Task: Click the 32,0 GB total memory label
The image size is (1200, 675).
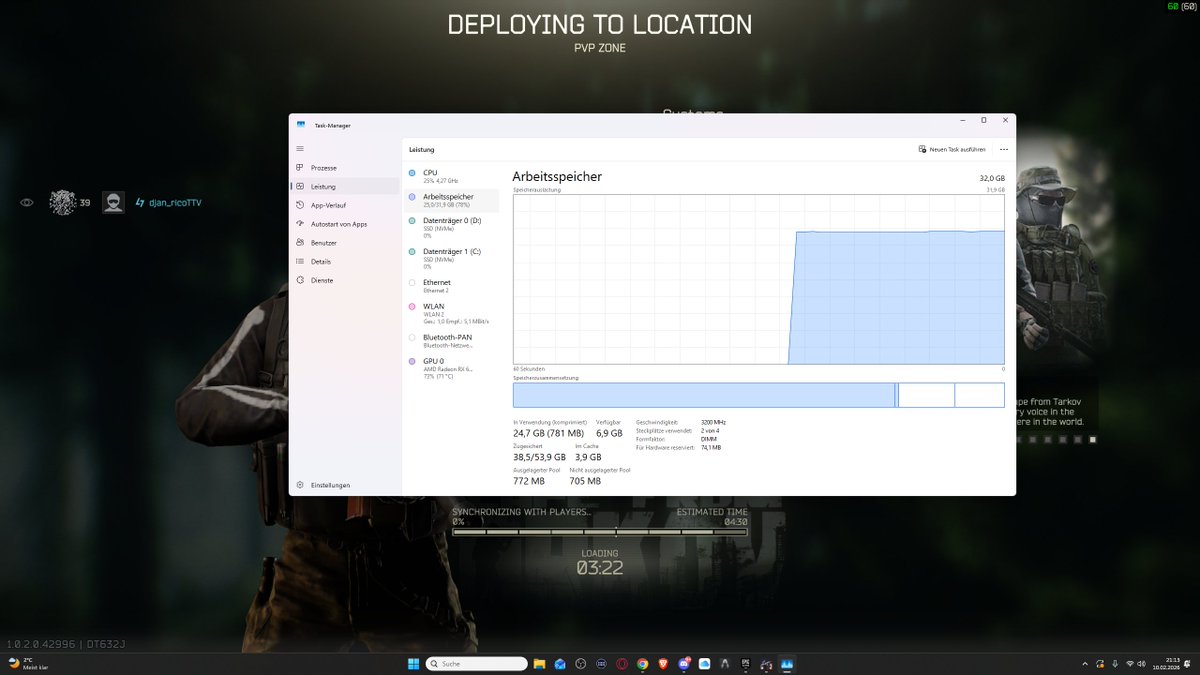Action: 992,178
